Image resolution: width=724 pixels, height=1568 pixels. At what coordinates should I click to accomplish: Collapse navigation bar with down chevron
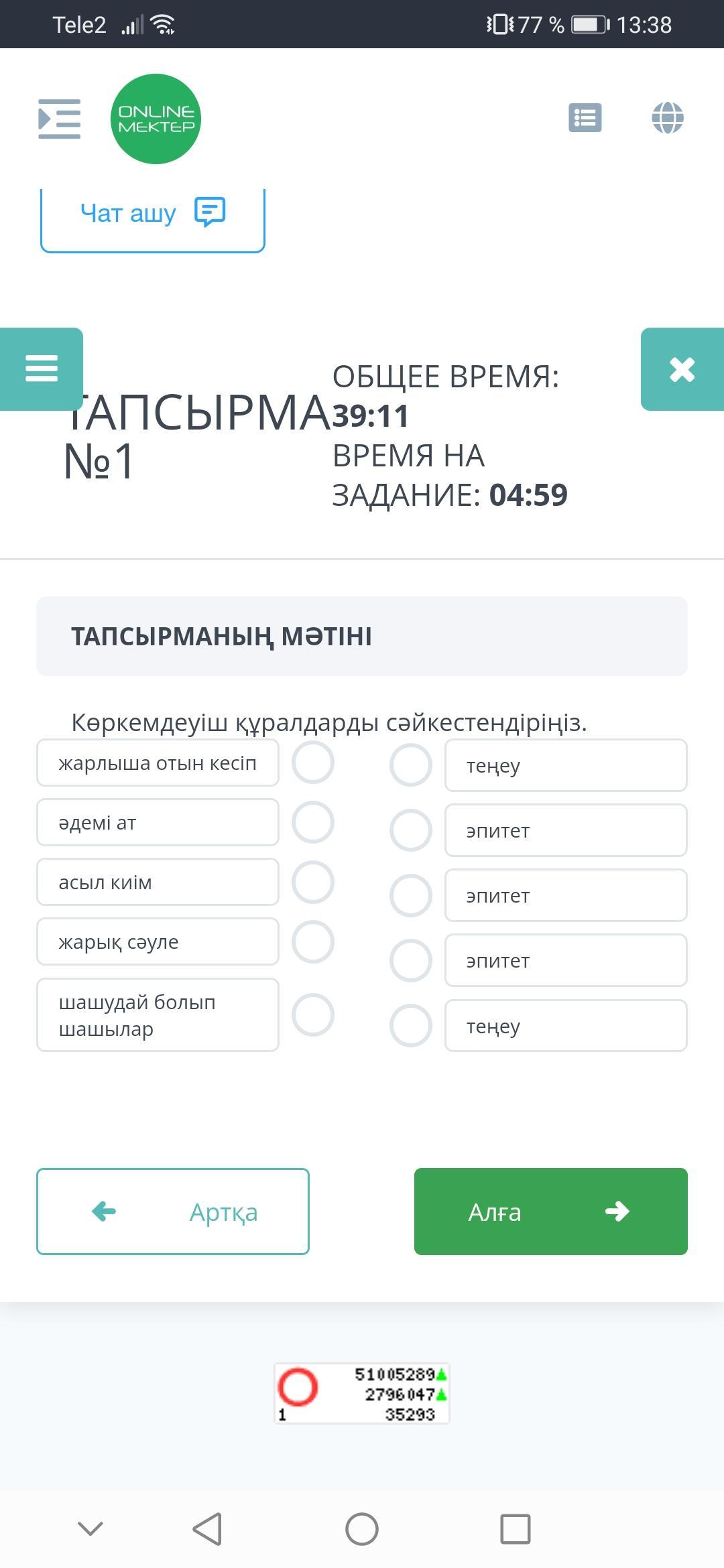90,1528
